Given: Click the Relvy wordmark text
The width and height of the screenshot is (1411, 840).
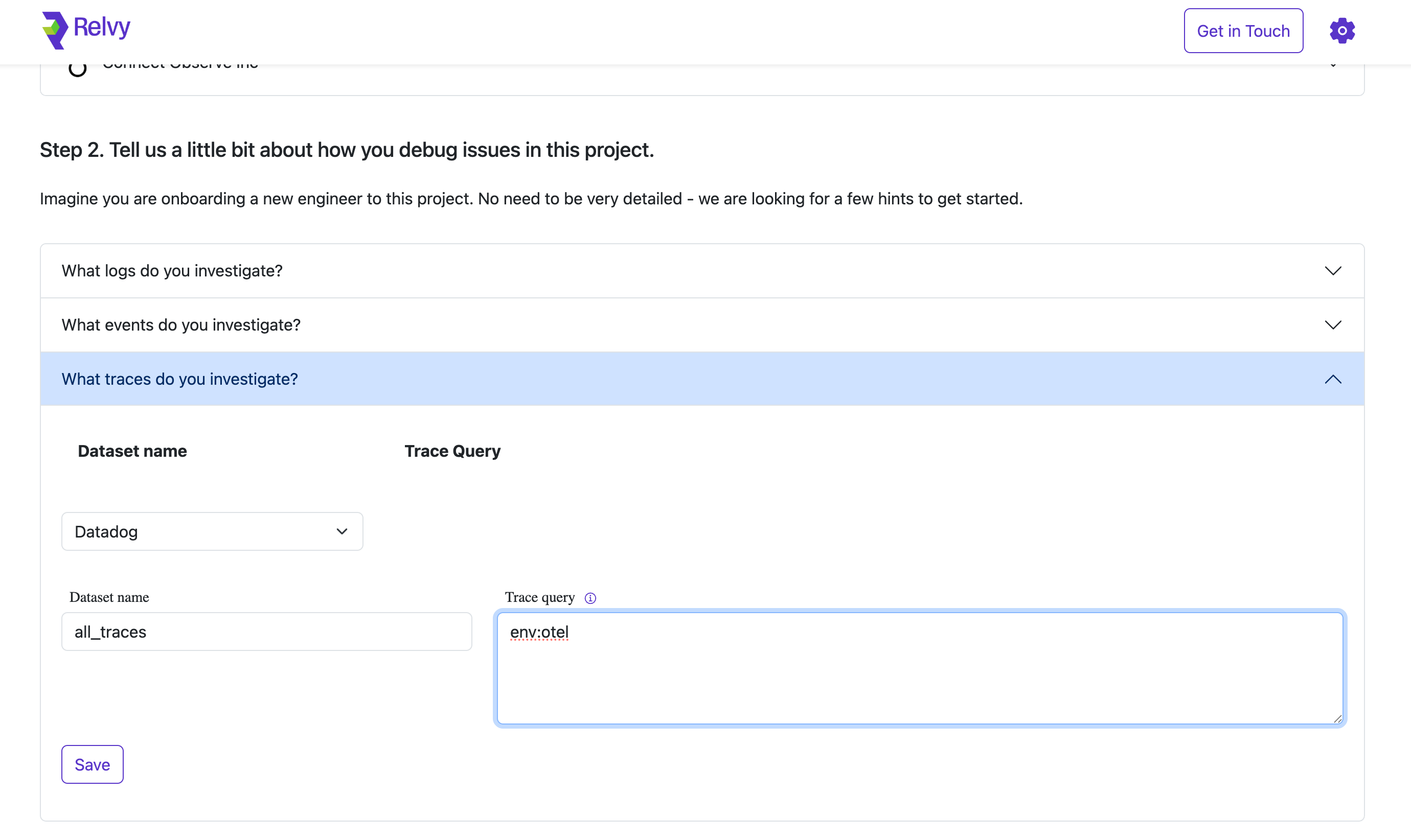Looking at the screenshot, I should (102, 27).
